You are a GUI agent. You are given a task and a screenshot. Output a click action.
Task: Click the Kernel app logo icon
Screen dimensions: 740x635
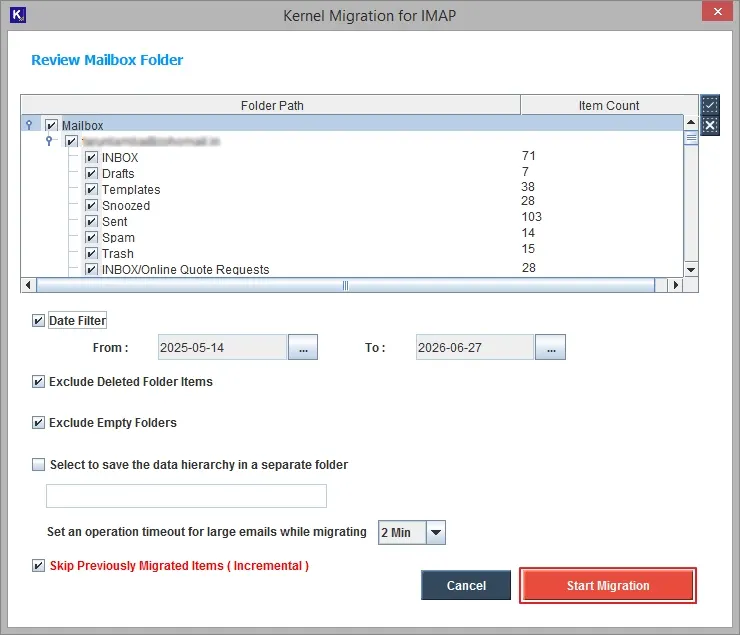[17, 15]
